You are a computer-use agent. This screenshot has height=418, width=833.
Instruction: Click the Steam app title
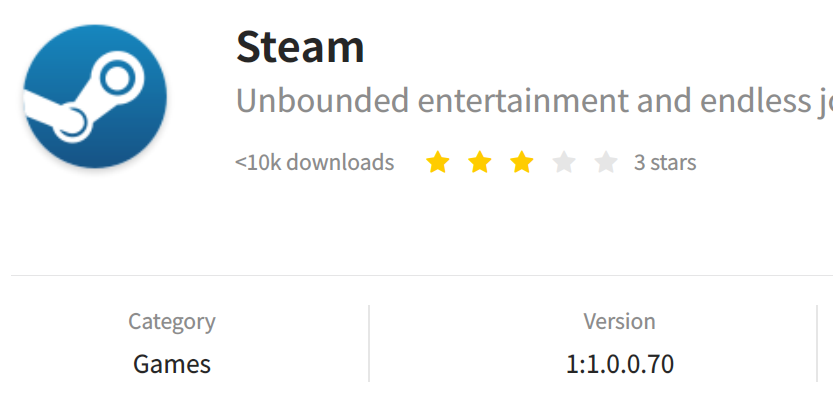300,45
